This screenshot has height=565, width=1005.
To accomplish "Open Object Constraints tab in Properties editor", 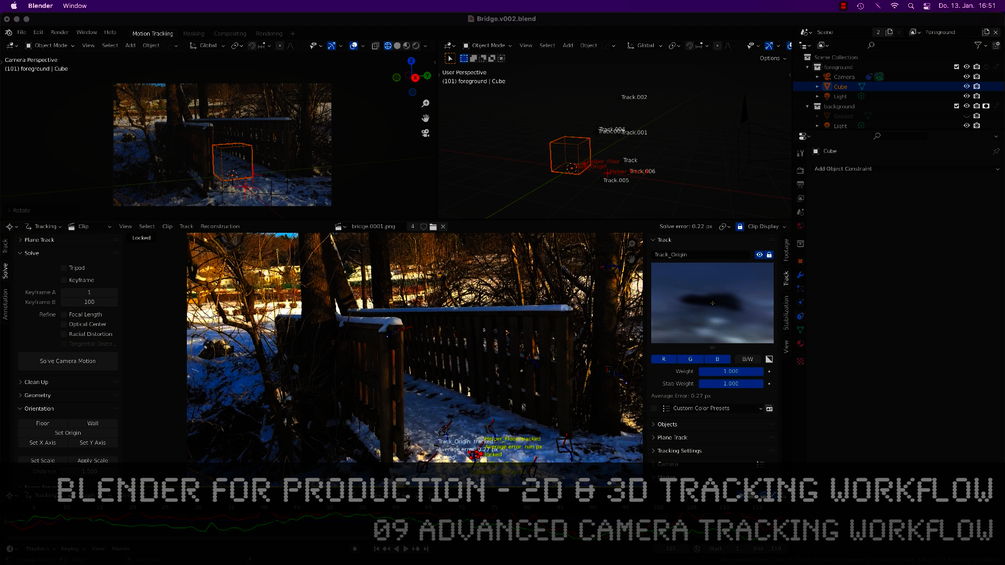I will [801, 316].
